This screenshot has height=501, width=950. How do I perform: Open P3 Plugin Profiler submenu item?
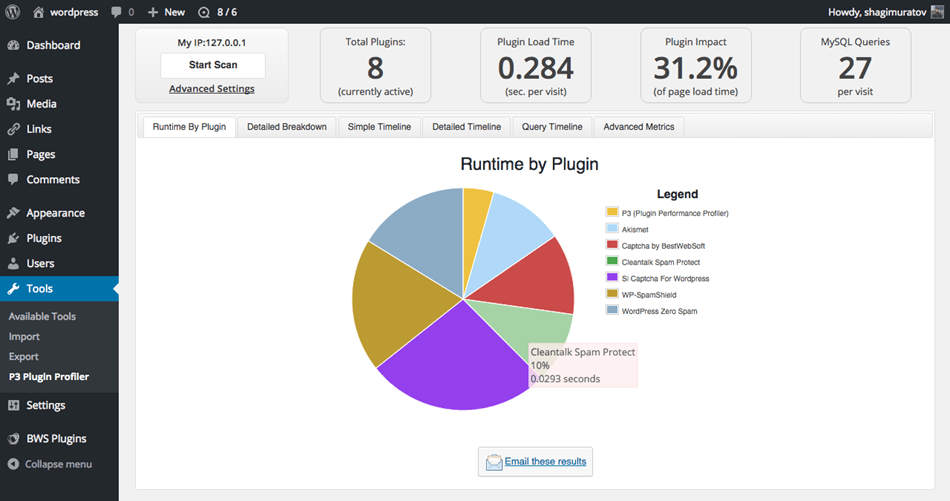(x=49, y=376)
